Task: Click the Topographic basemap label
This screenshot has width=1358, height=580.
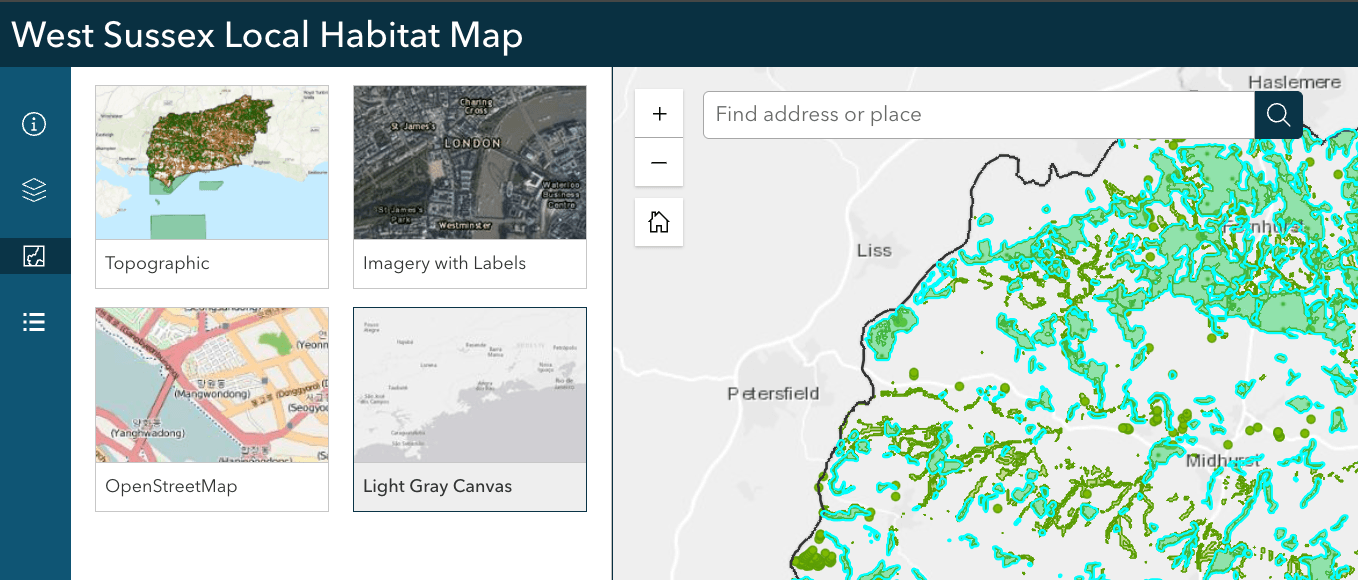Action: 157,264
